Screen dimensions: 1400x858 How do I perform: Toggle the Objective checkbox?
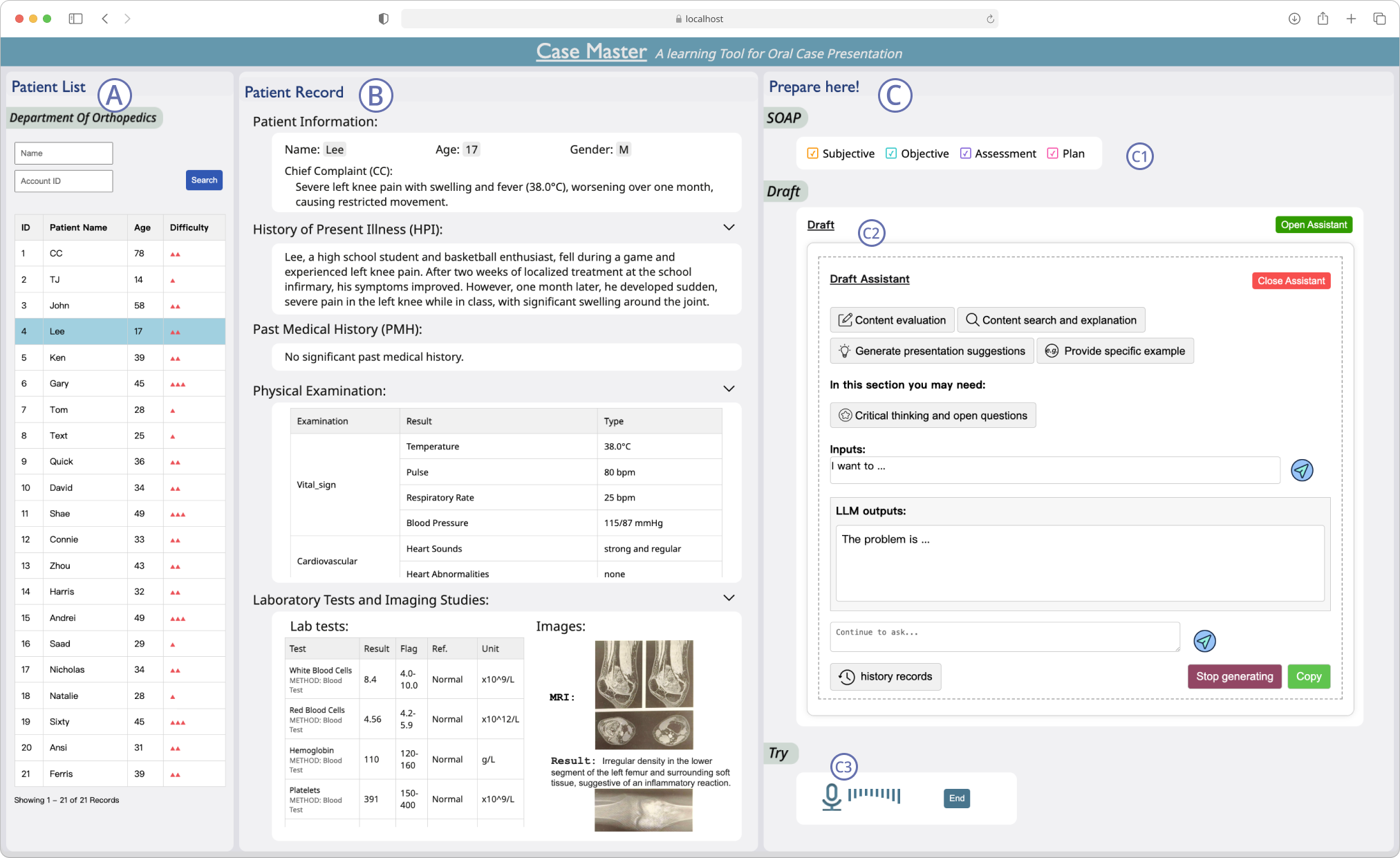pos(892,153)
